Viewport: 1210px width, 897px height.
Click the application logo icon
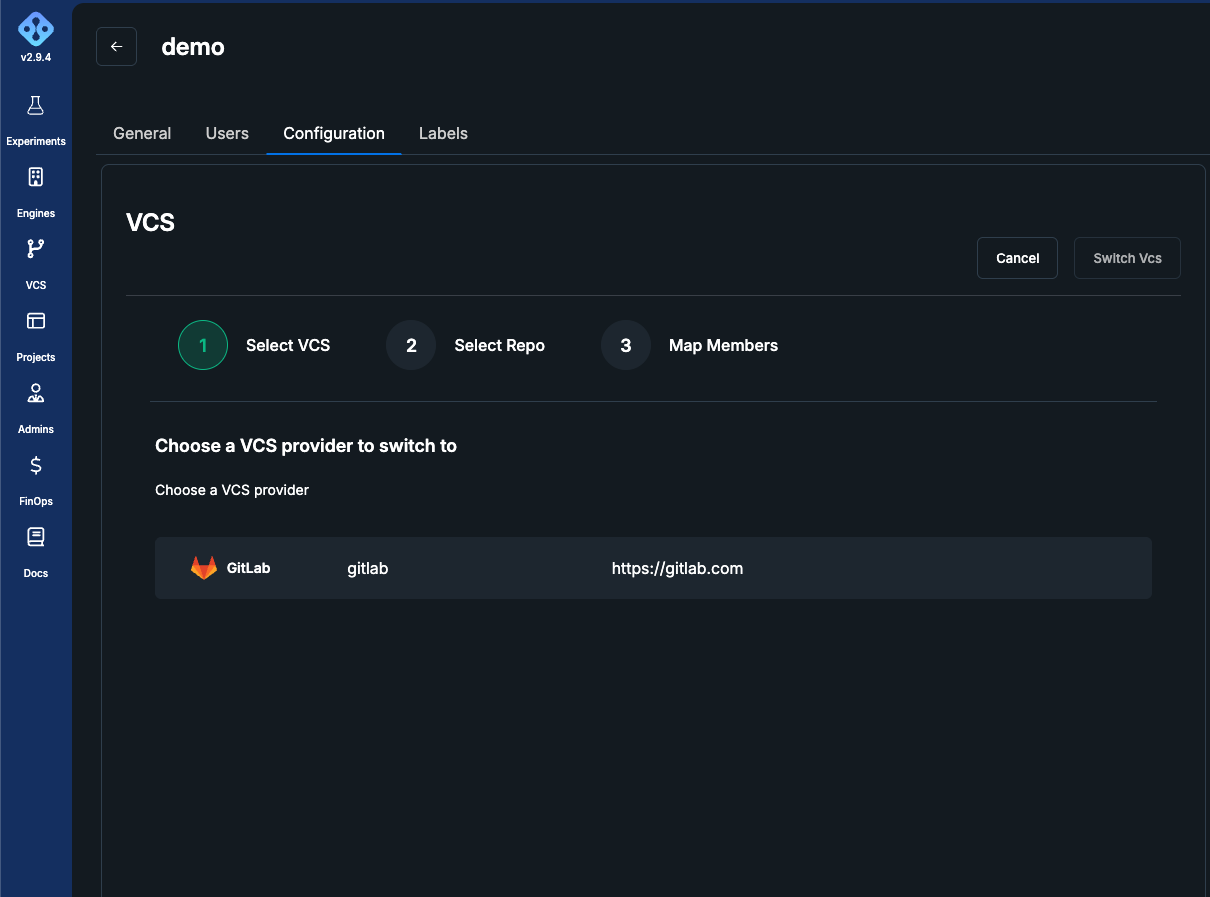coord(36,28)
